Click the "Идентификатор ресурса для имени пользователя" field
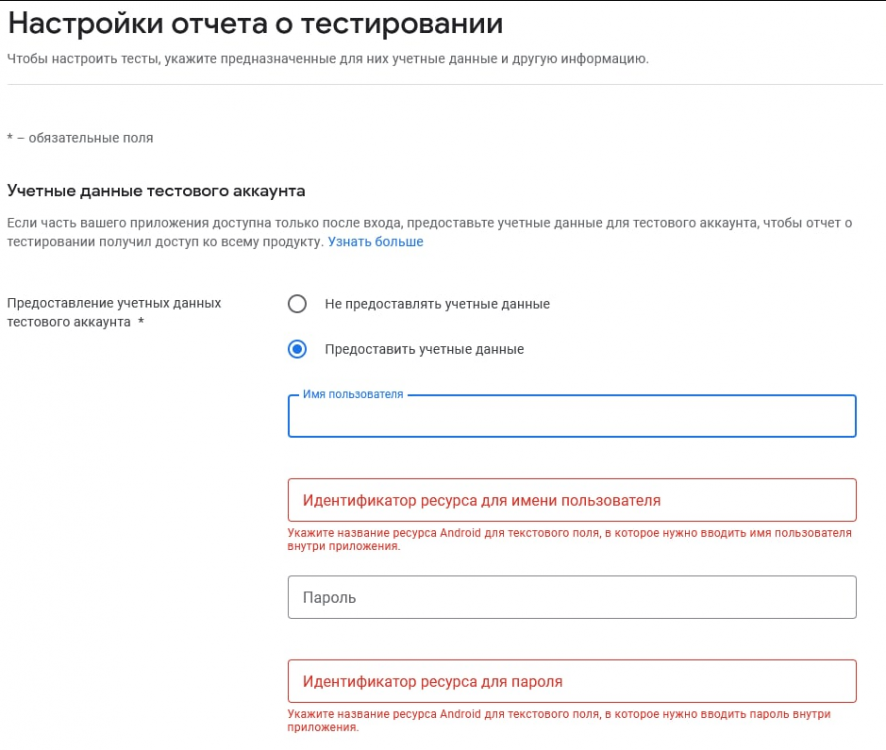Image resolution: width=886 pixels, height=750 pixels. pos(572,500)
